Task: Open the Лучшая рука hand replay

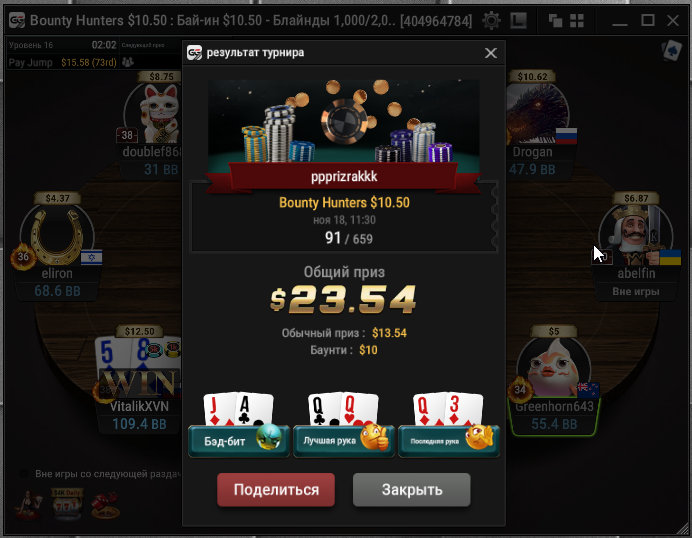Action: pyautogui.click(x=344, y=440)
